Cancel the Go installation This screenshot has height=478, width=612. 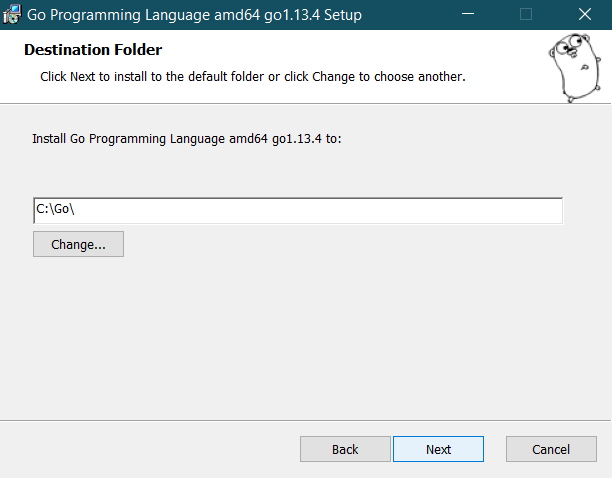[551, 449]
